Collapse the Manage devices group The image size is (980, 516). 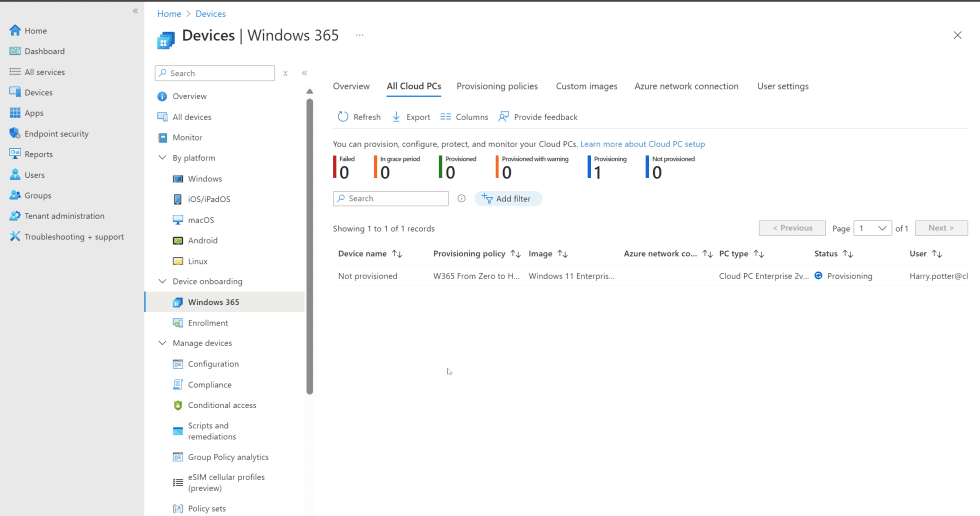click(x=162, y=343)
